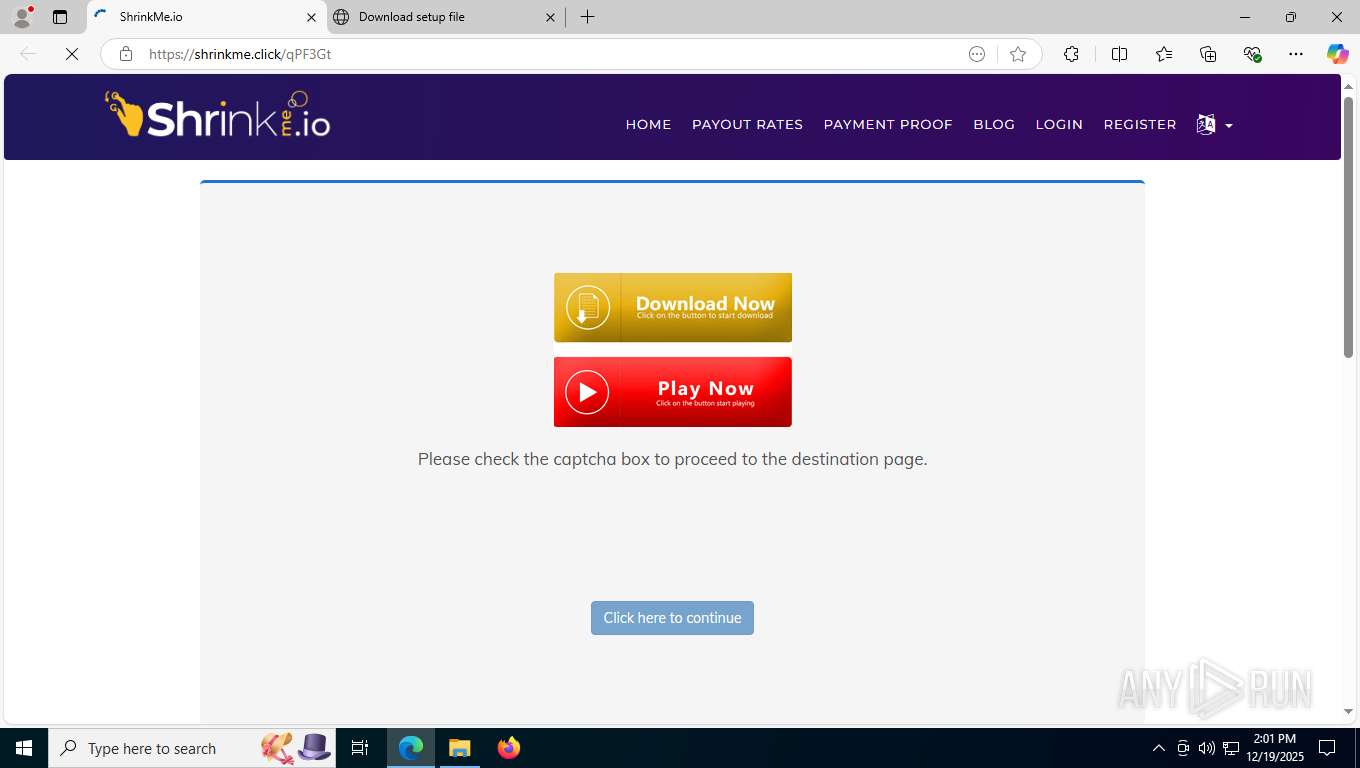Click the ShrinkMe.io logo
The image size is (1360, 768).
coord(218,116)
